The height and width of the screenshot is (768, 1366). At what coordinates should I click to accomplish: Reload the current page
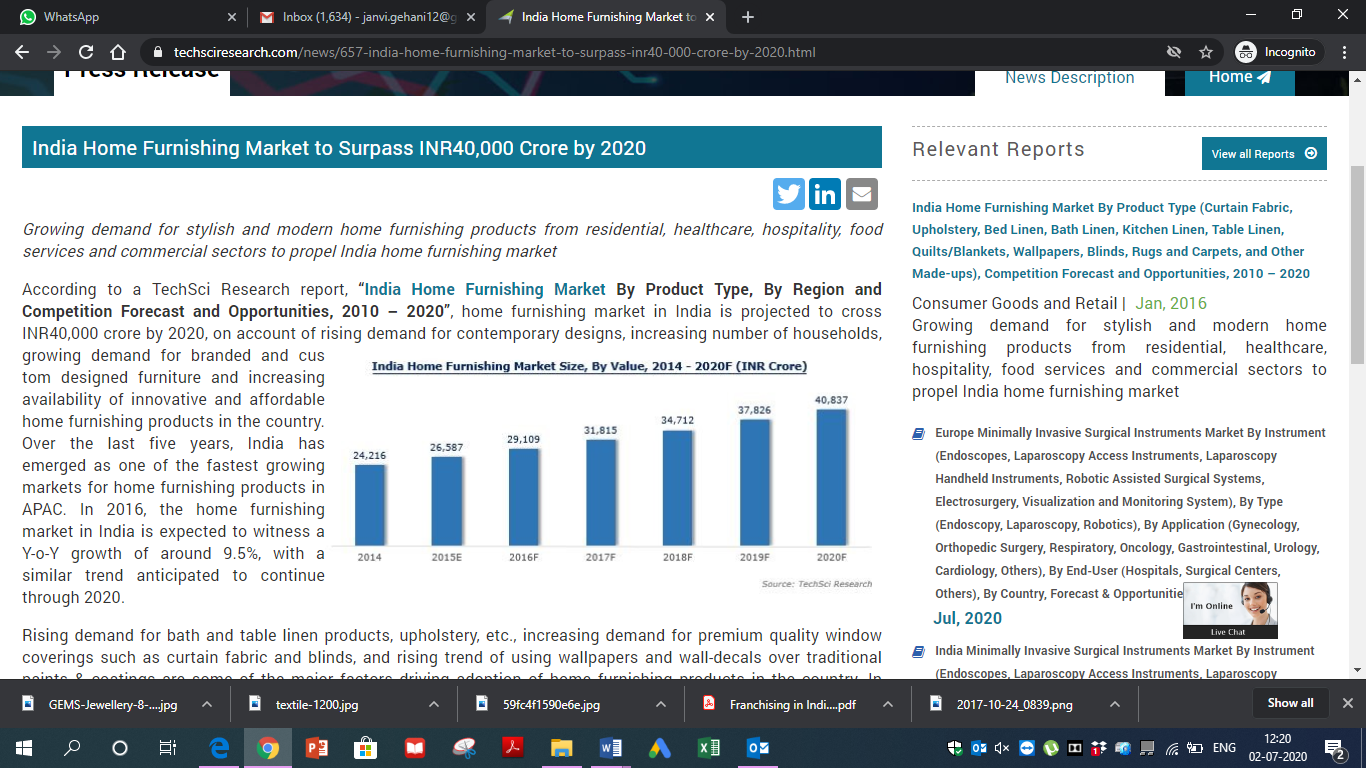point(86,52)
